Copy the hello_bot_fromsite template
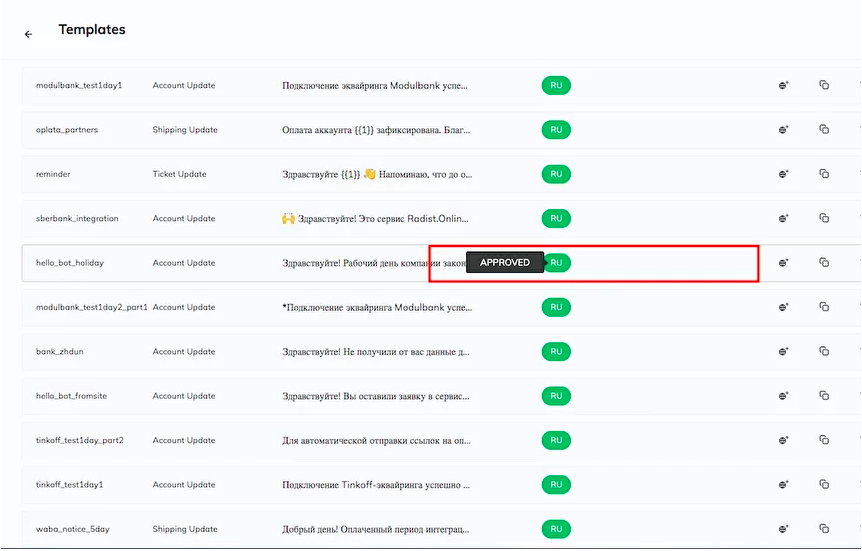Screen dimensions: 862x551 coord(824,395)
